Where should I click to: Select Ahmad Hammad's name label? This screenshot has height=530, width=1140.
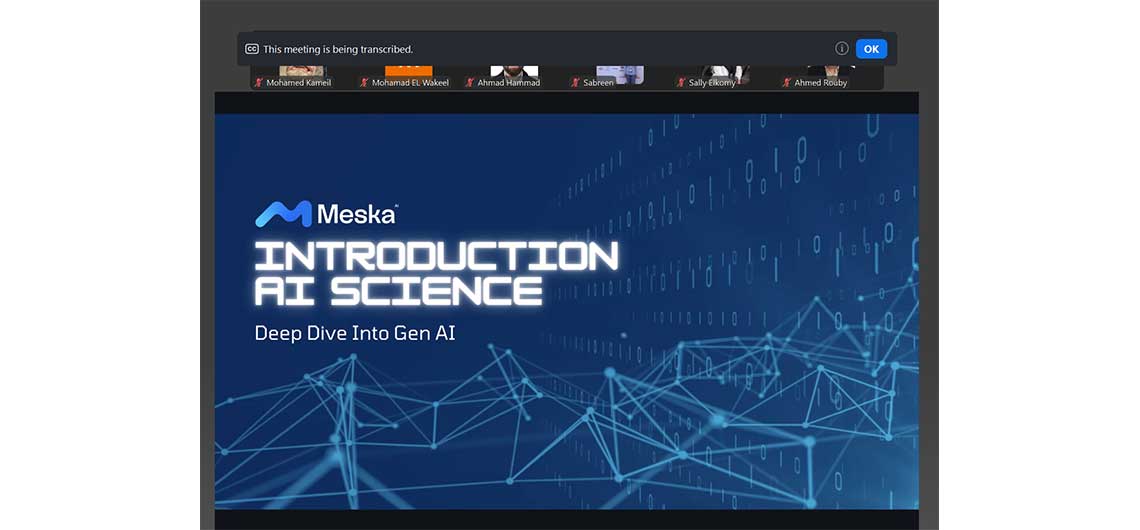click(x=509, y=83)
